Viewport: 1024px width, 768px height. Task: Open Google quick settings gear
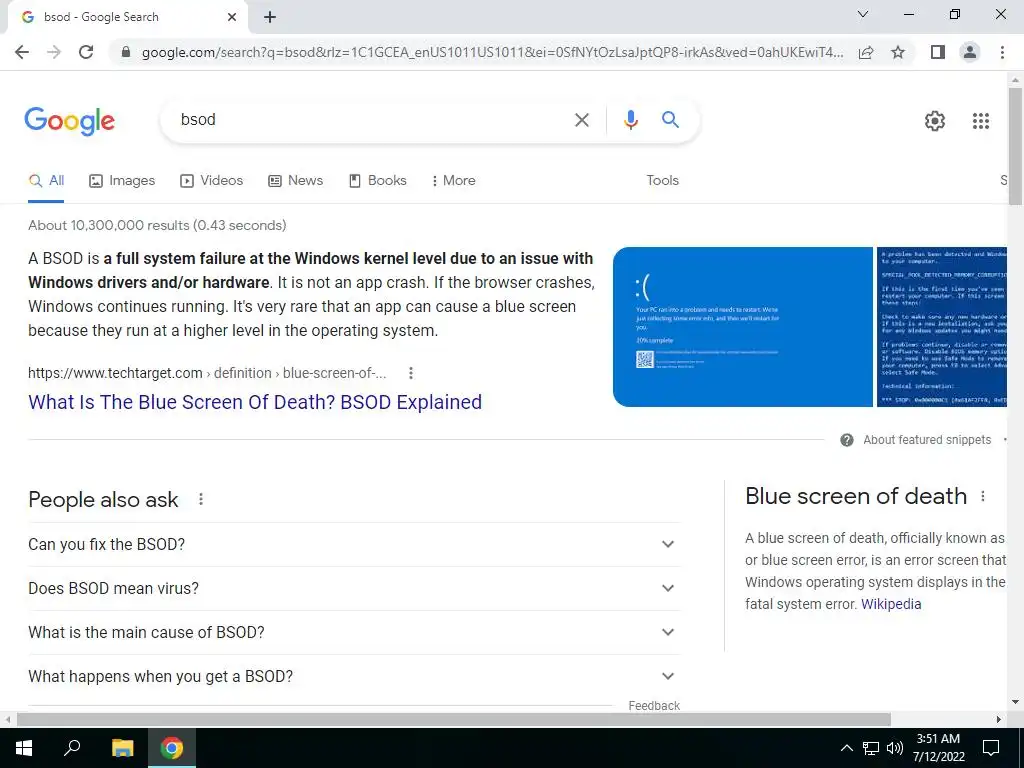pos(935,121)
